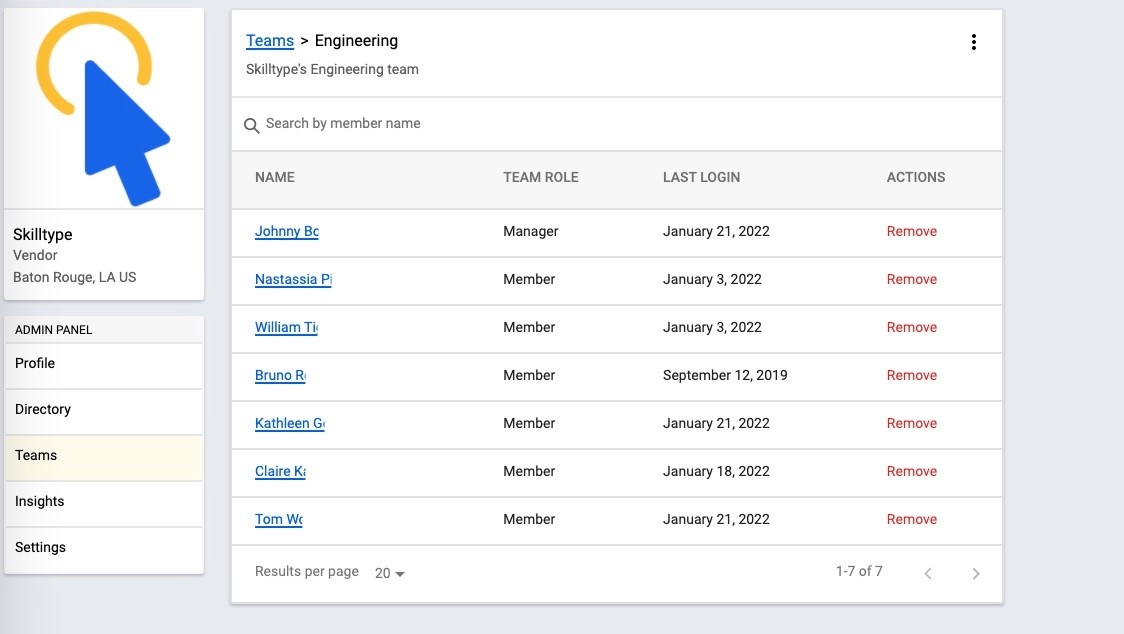Screen dimensions: 1124x634
Task: Click the search magnifier icon
Action: [252, 125]
